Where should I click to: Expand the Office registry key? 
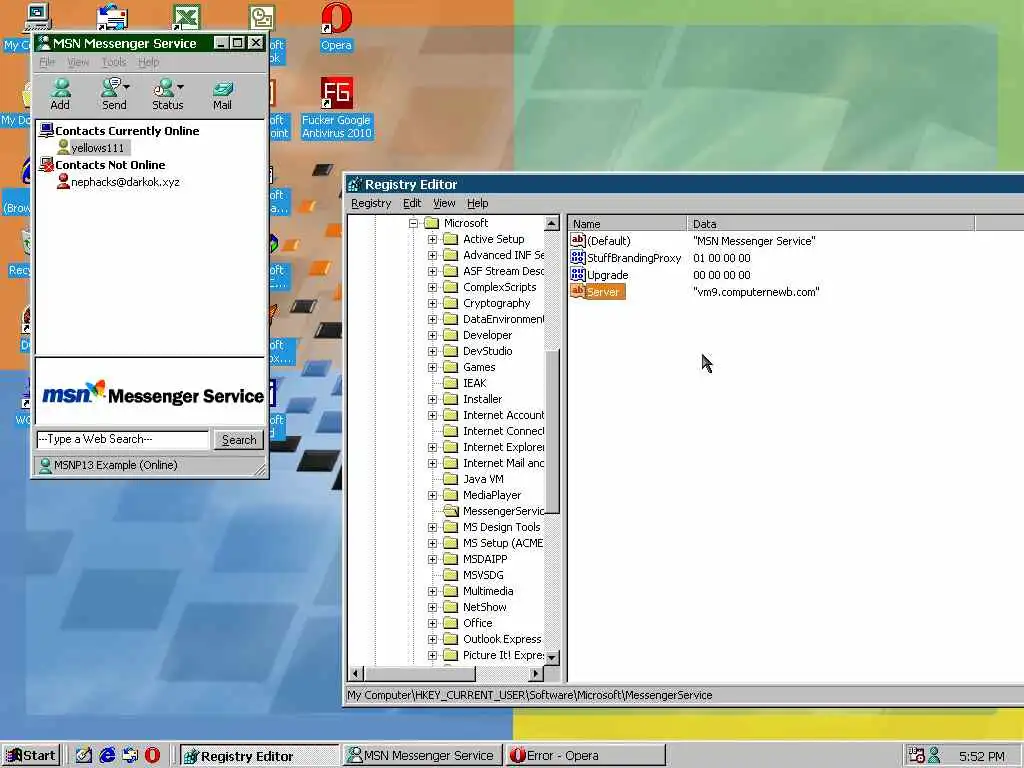(432, 624)
